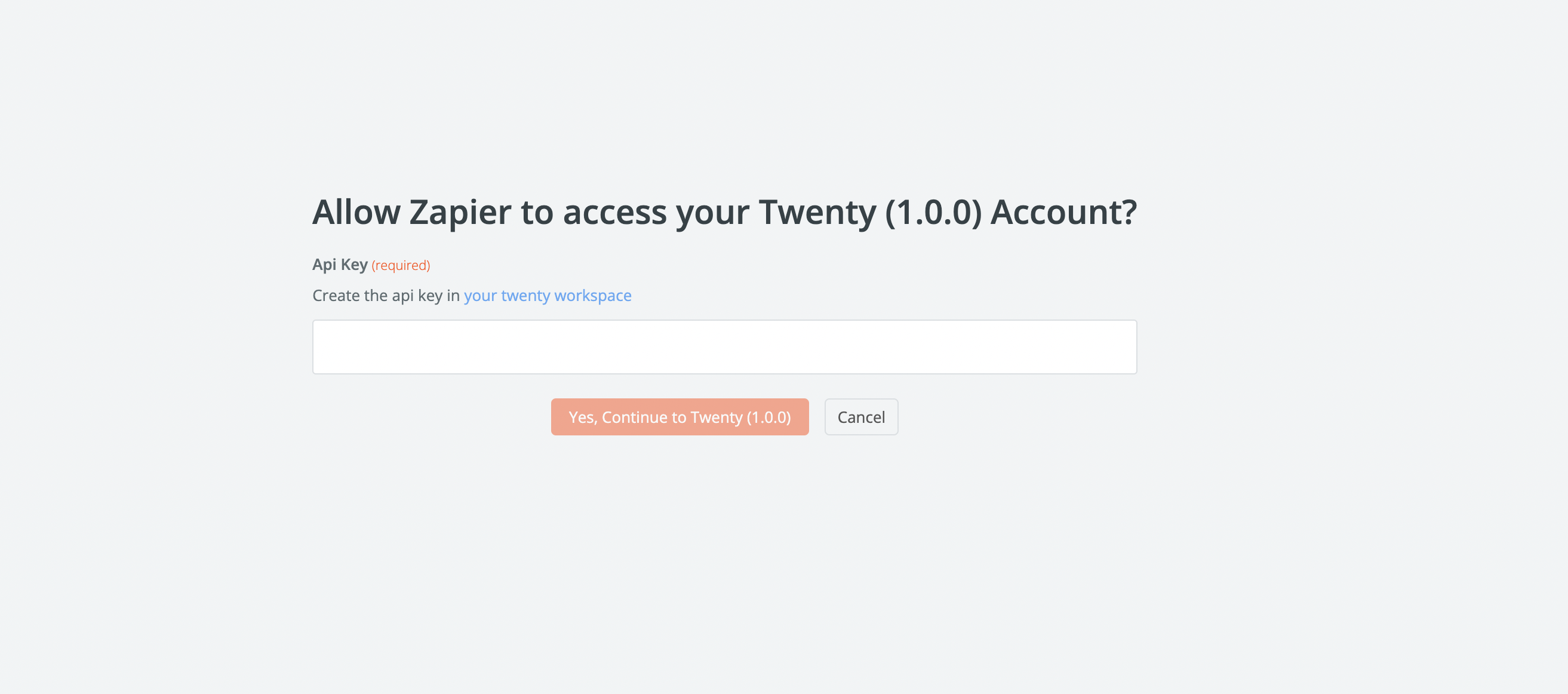Click the word 'twenty' in the blue link
The image size is (1568, 694).
point(525,296)
